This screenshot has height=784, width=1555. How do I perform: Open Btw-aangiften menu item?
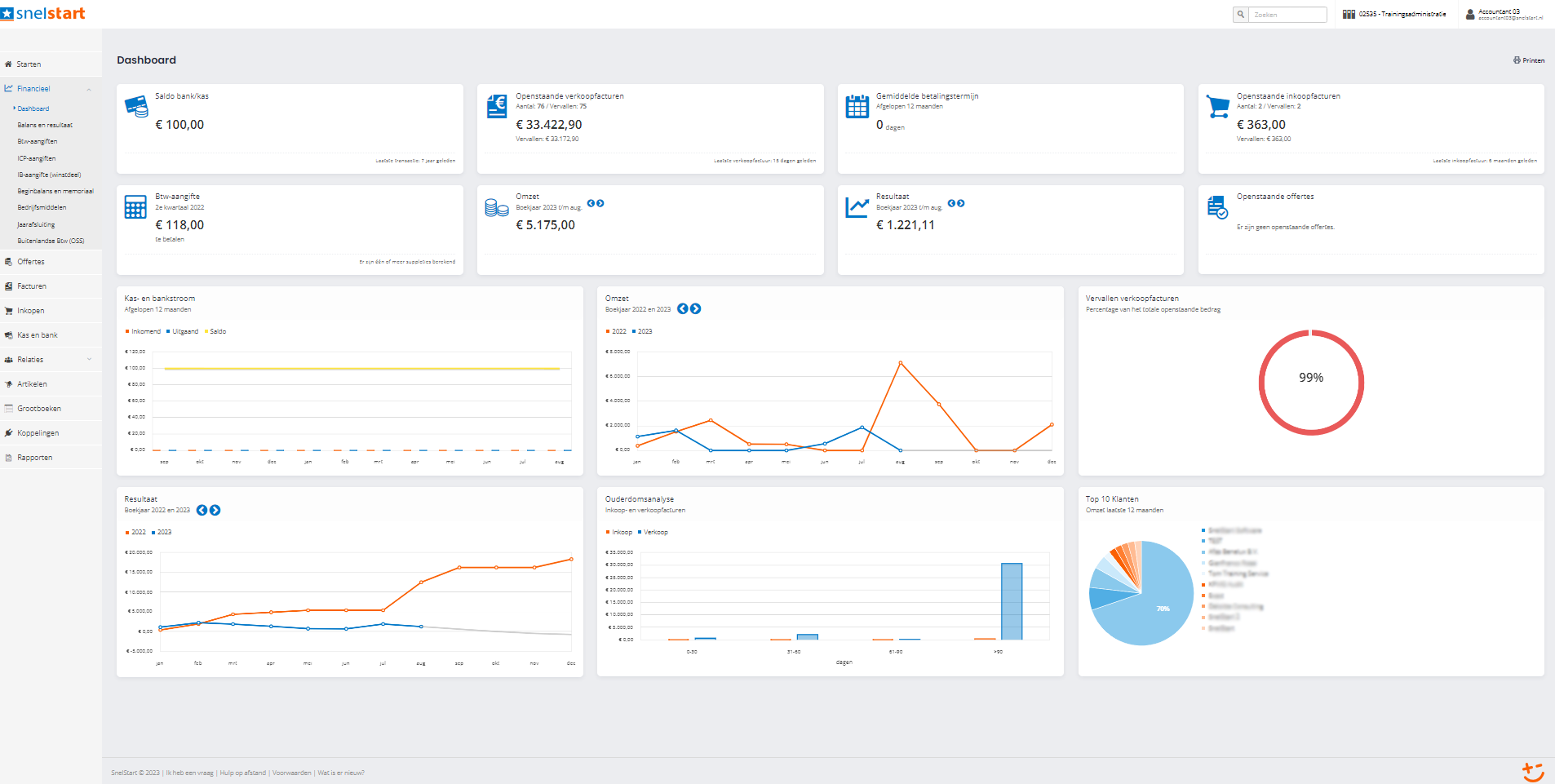click(38, 141)
